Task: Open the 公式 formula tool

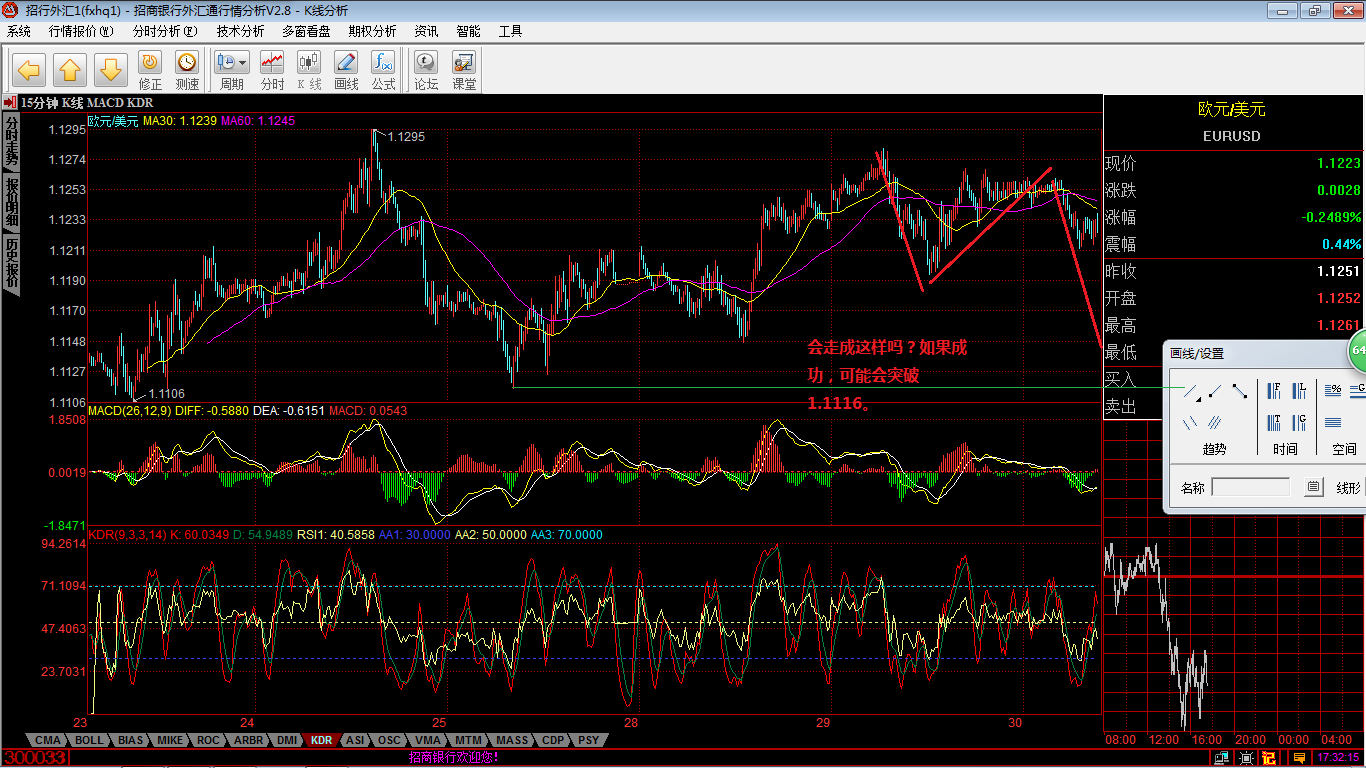Action: point(383,70)
